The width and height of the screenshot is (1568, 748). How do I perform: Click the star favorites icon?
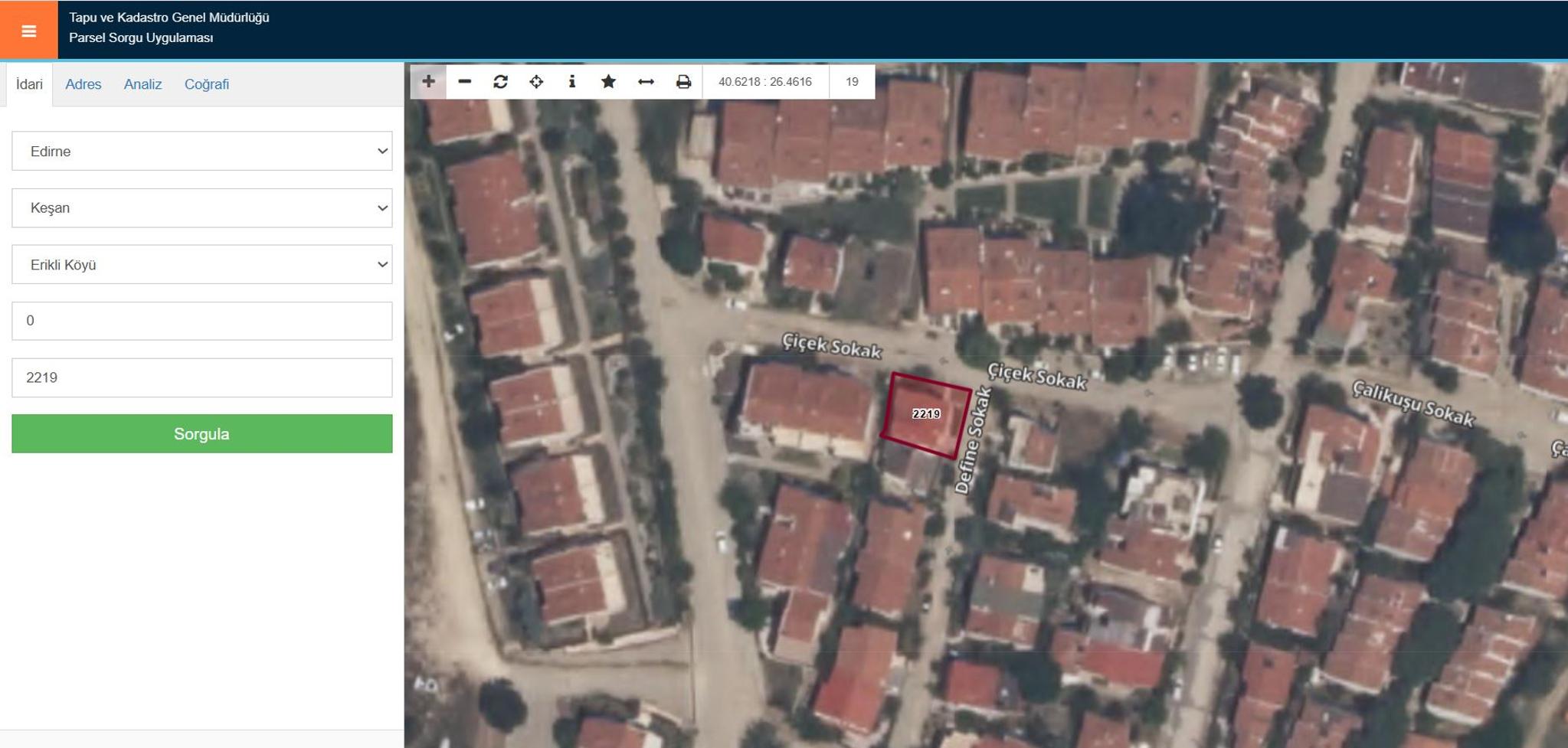[608, 81]
